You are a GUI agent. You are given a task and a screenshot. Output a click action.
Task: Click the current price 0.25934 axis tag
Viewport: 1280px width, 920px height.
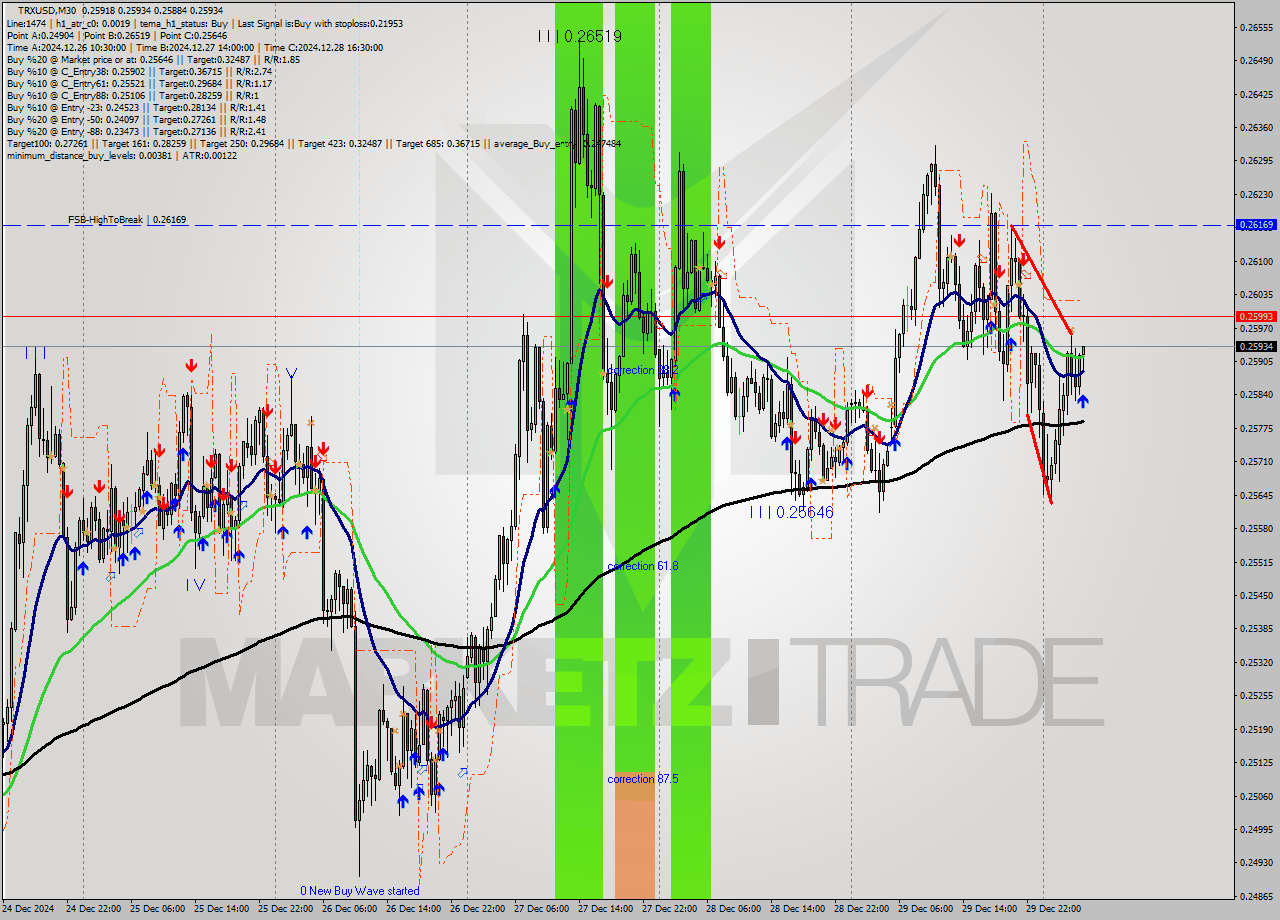[1256, 346]
